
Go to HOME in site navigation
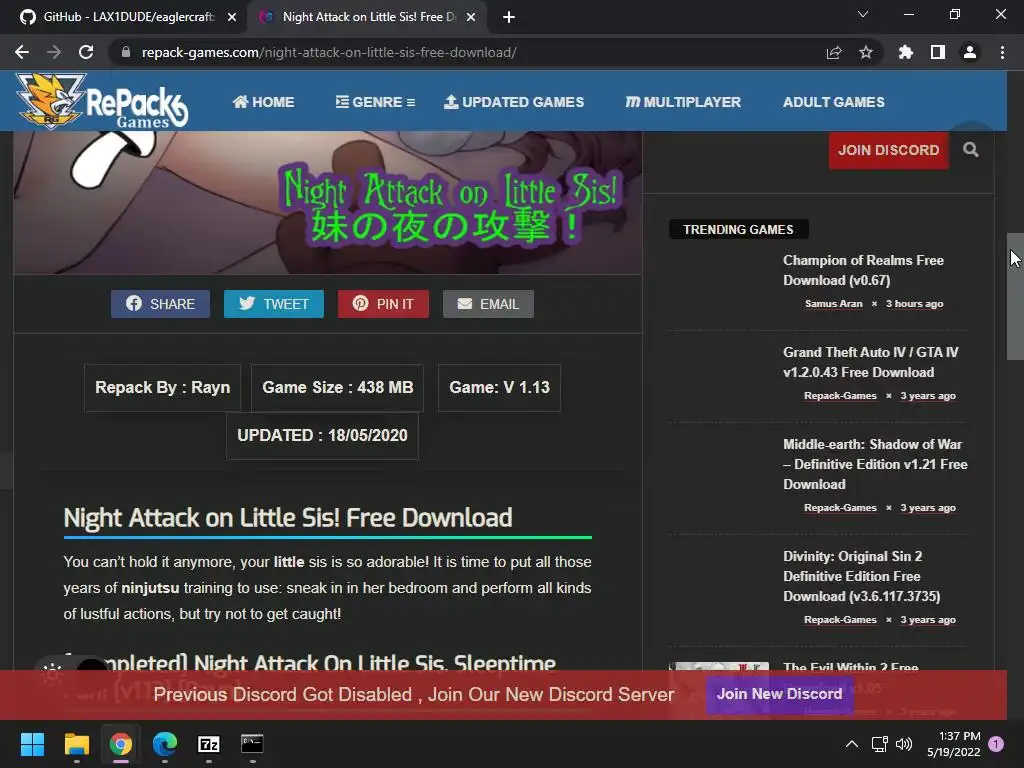pyautogui.click(x=263, y=102)
